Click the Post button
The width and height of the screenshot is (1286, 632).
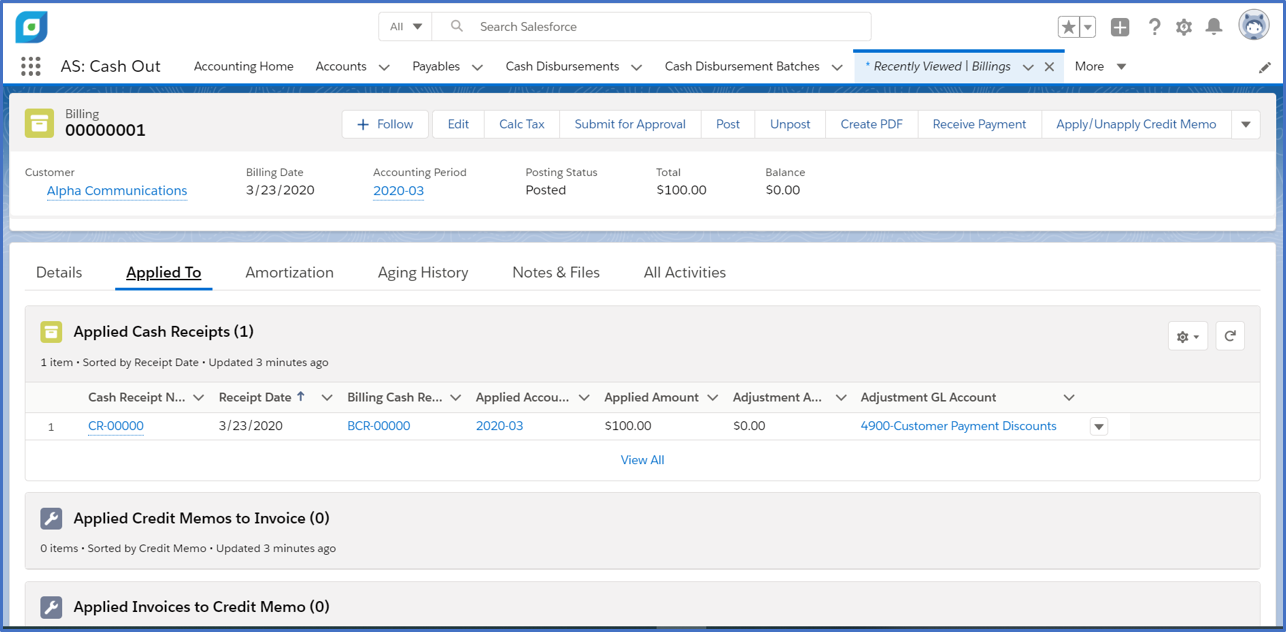pos(728,124)
